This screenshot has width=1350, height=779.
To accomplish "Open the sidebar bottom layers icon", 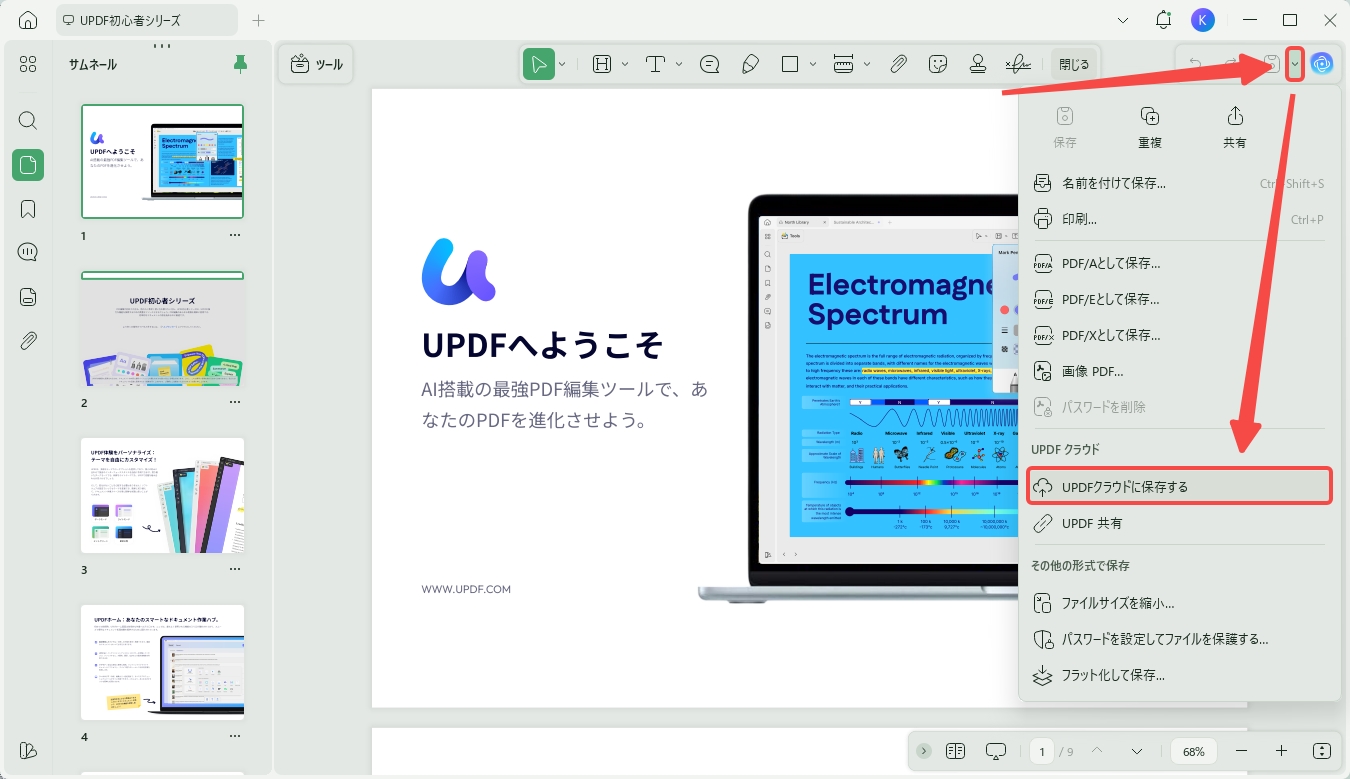I will pos(28,750).
